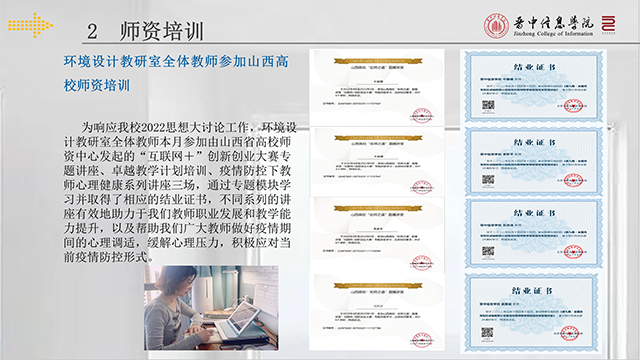Select the topmost white gold-banner certificate image

pos(377,87)
